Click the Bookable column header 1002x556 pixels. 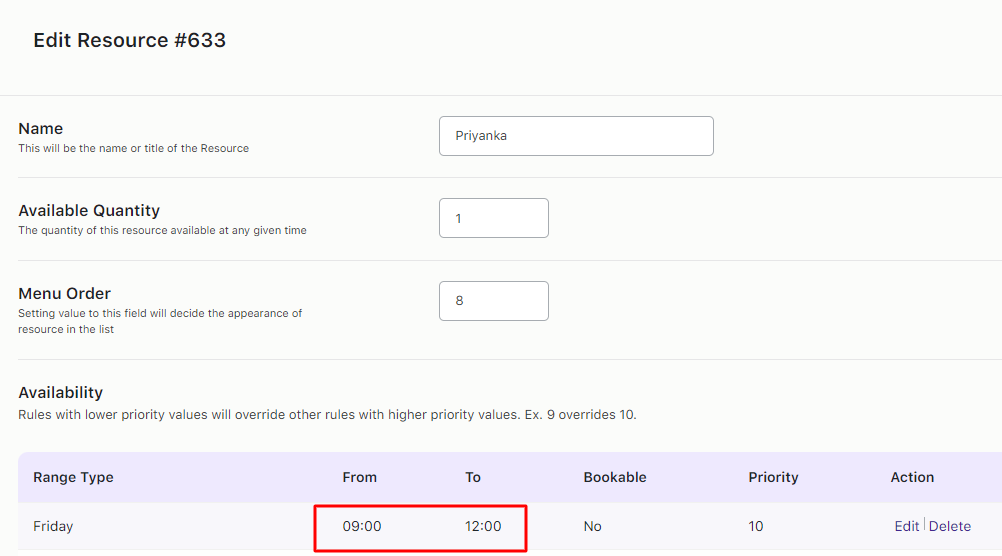615,477
